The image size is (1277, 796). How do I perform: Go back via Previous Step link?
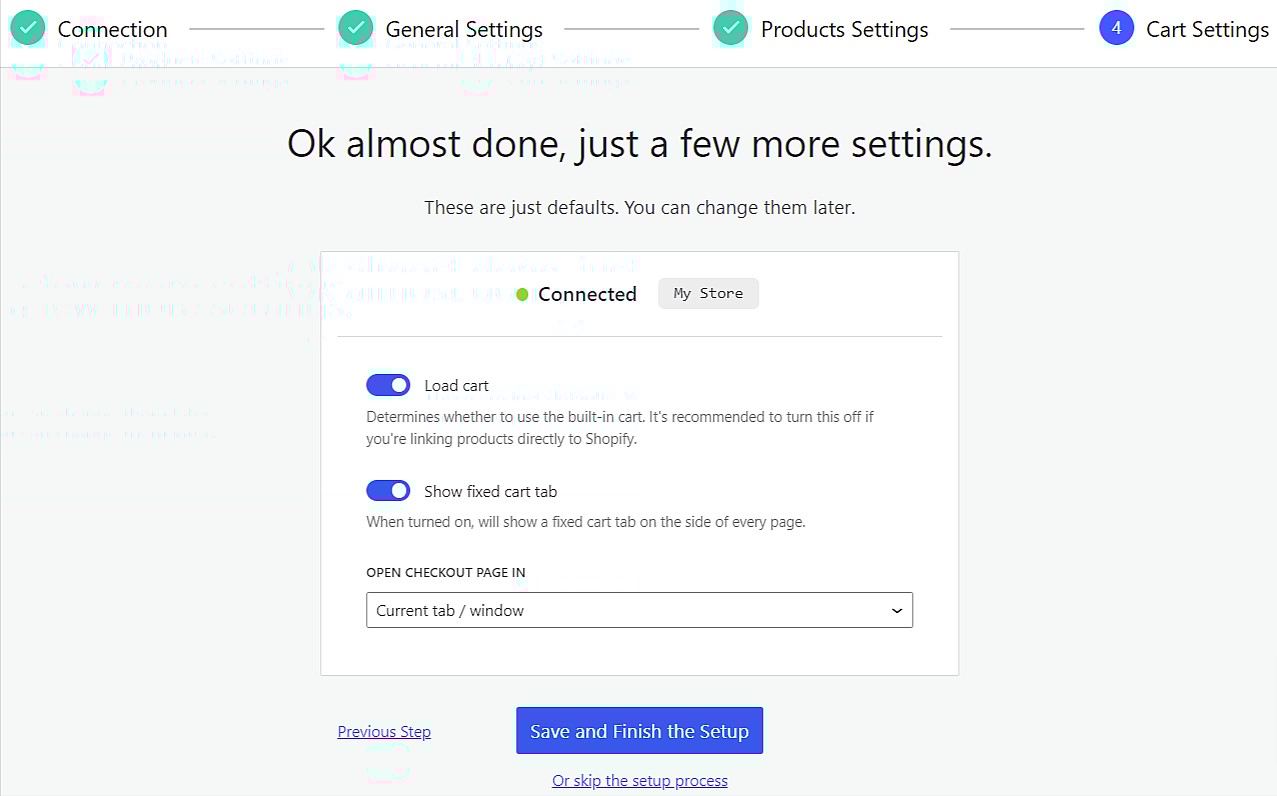click(384, 732)
